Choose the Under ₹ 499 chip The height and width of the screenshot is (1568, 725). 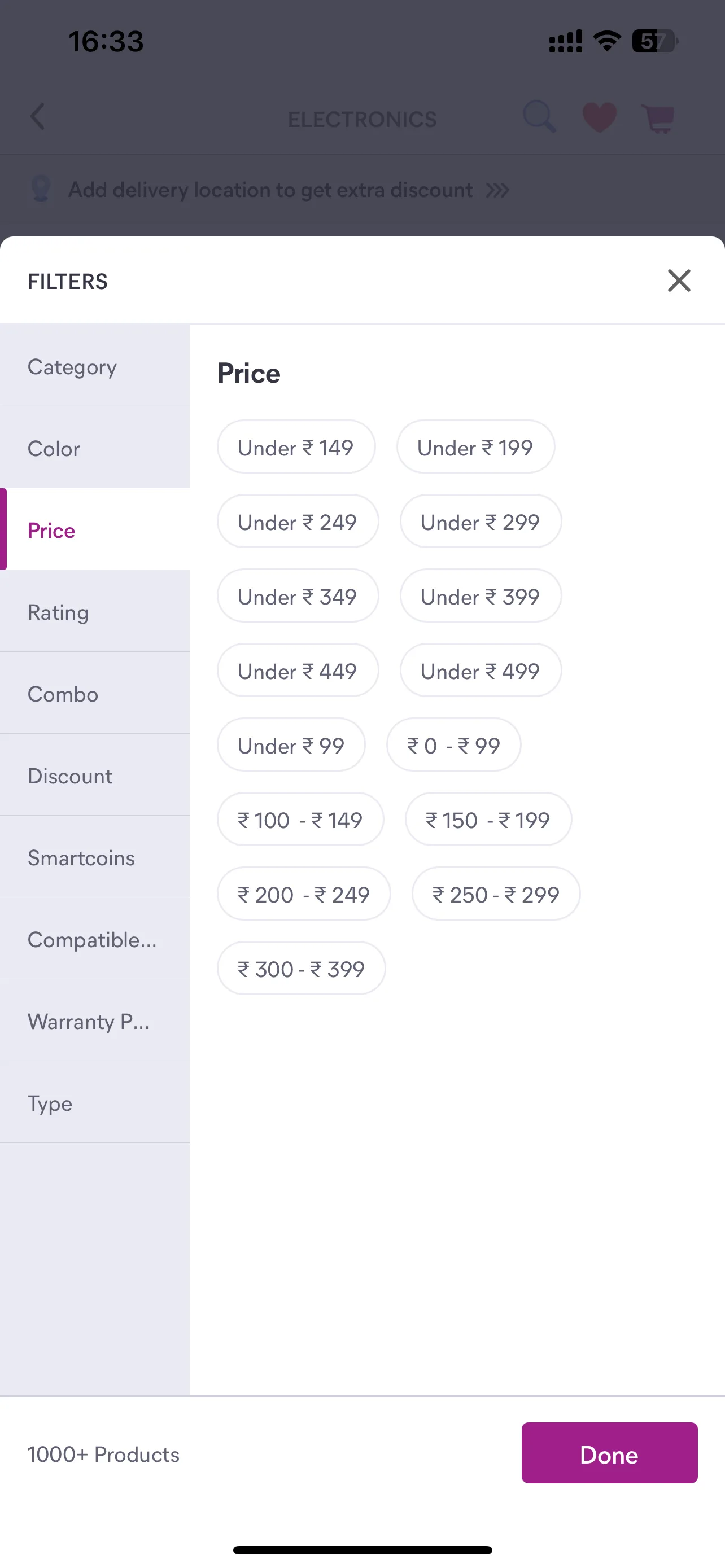(x=481, y=670)
